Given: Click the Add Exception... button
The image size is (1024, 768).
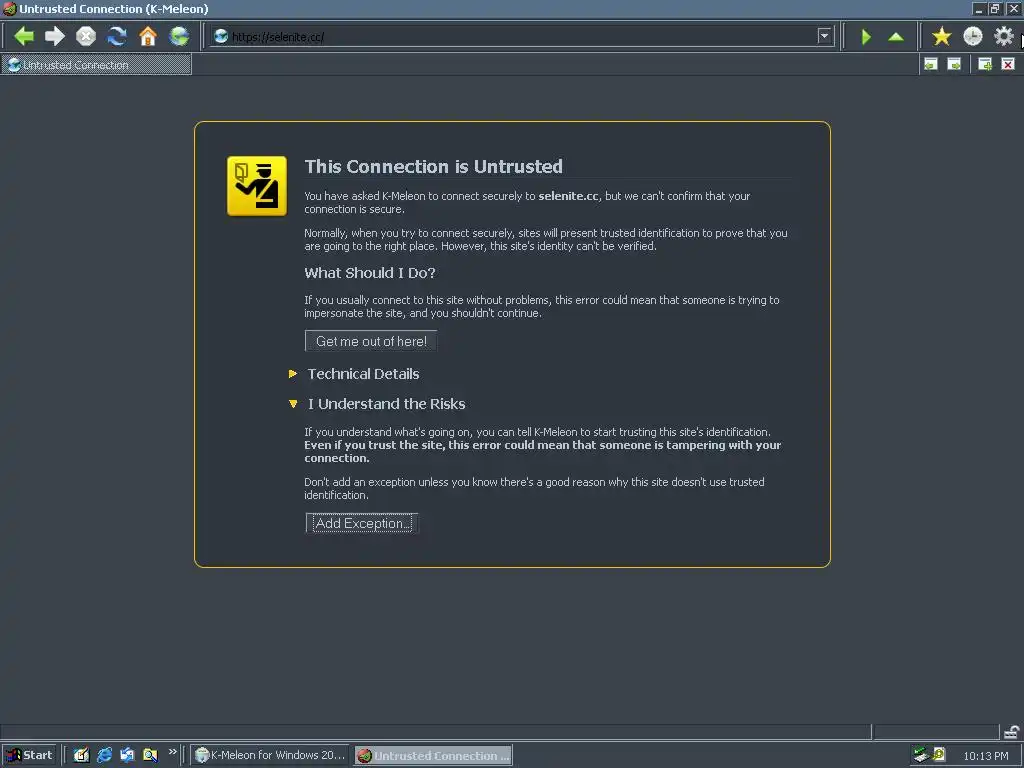Looking at the screenshot, I should tap(362, 523).
